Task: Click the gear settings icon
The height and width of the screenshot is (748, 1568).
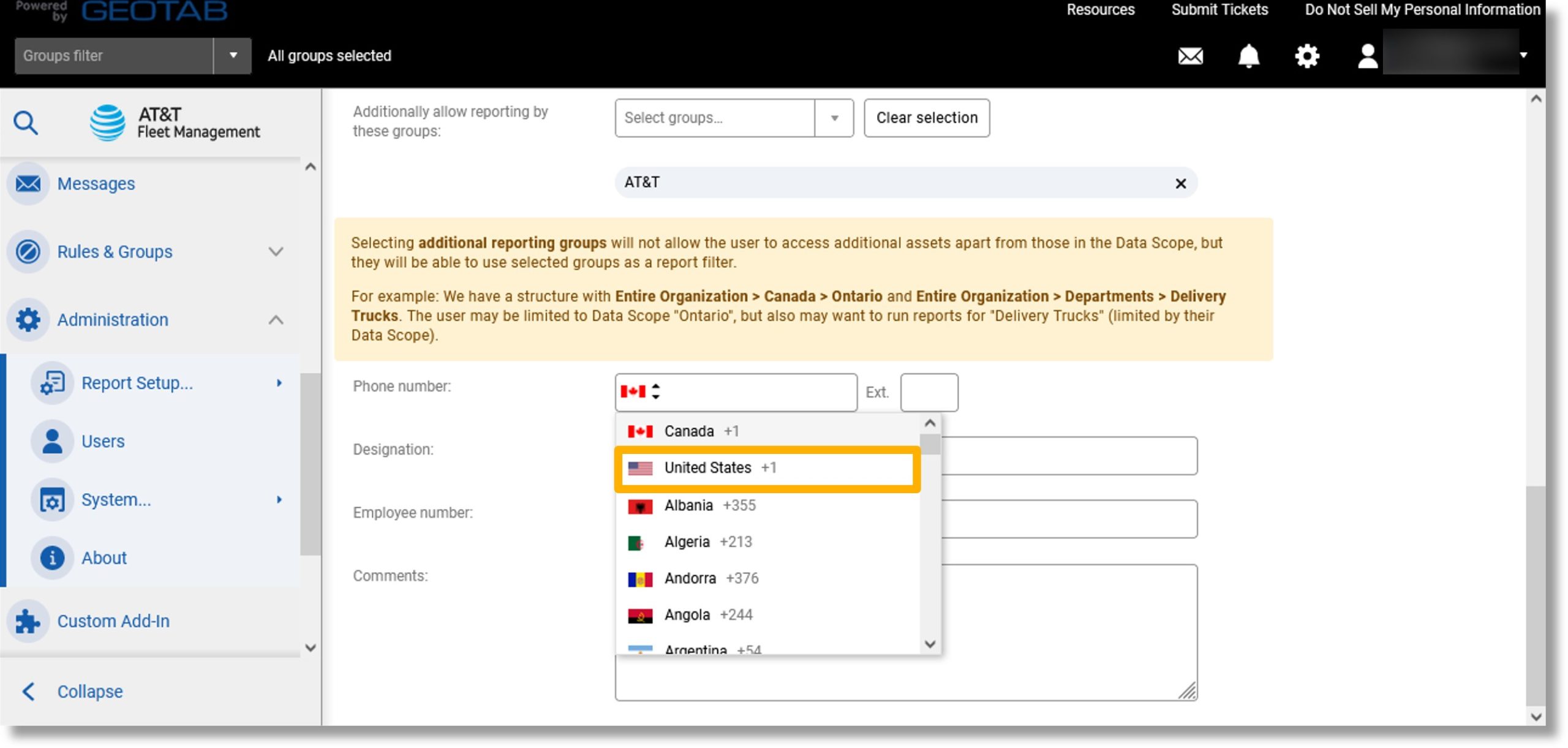Action: tap(1307, 55)
